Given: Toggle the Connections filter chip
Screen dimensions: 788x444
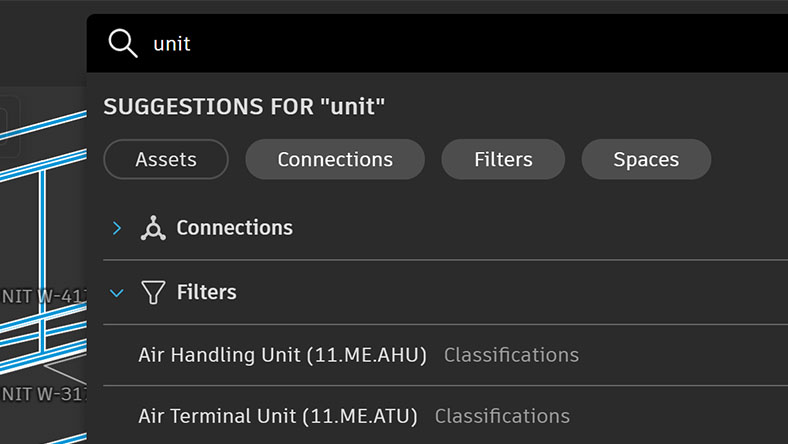Looking at the screenshot, I should 335,159.
